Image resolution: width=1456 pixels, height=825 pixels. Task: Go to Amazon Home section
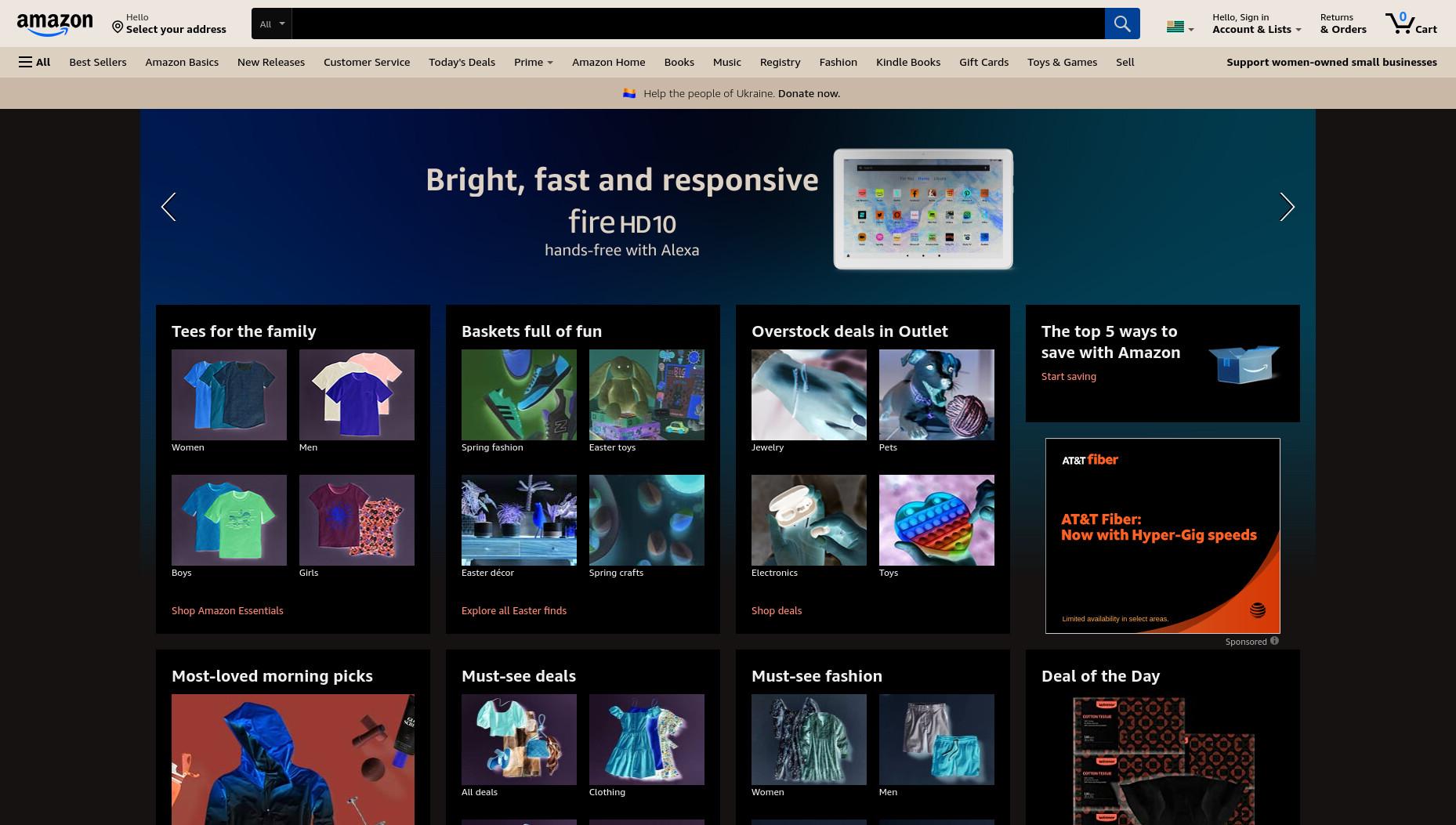pyautogui.click(x=609, y=62)
